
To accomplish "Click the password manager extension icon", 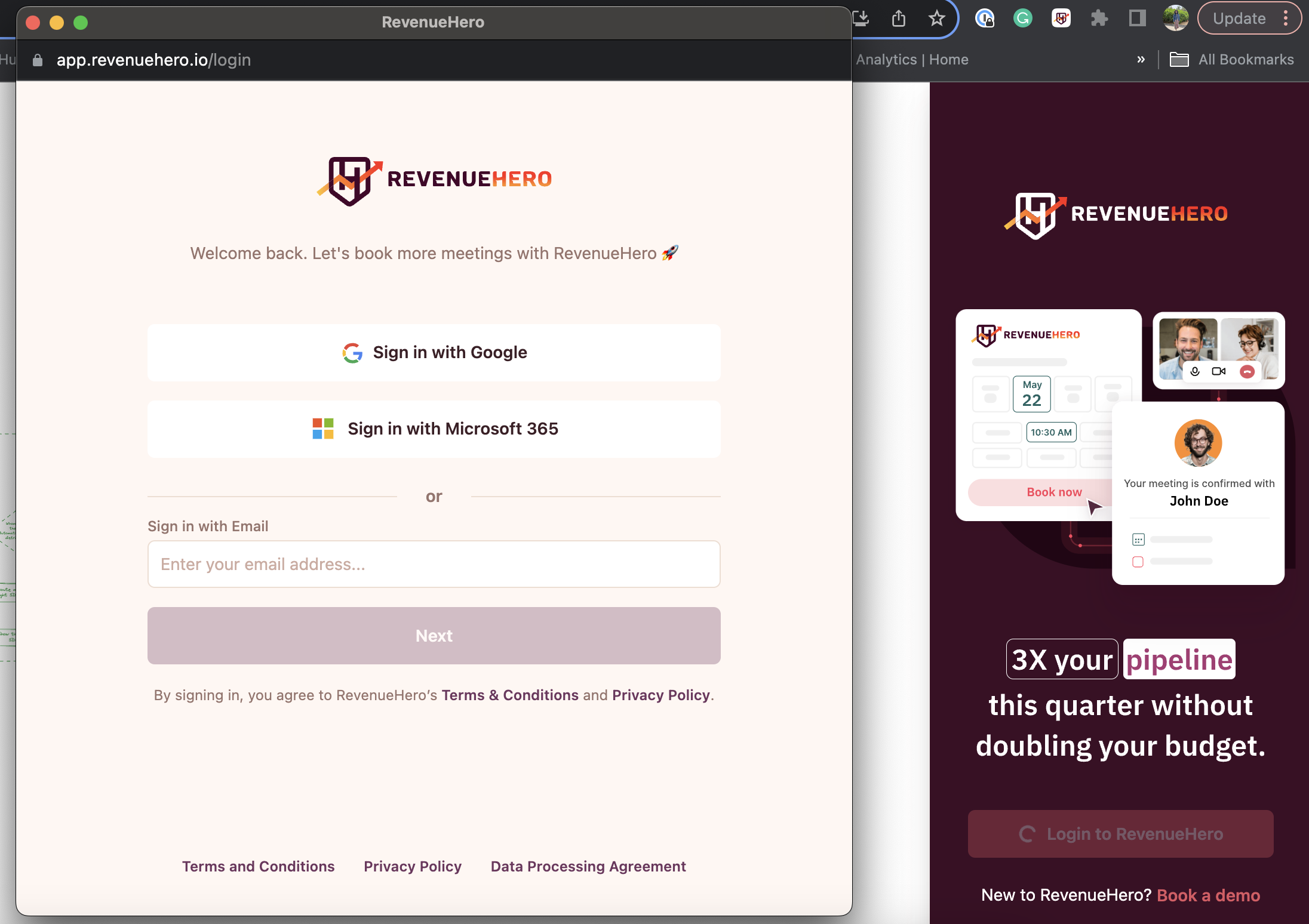I will (x=985, y=19).
